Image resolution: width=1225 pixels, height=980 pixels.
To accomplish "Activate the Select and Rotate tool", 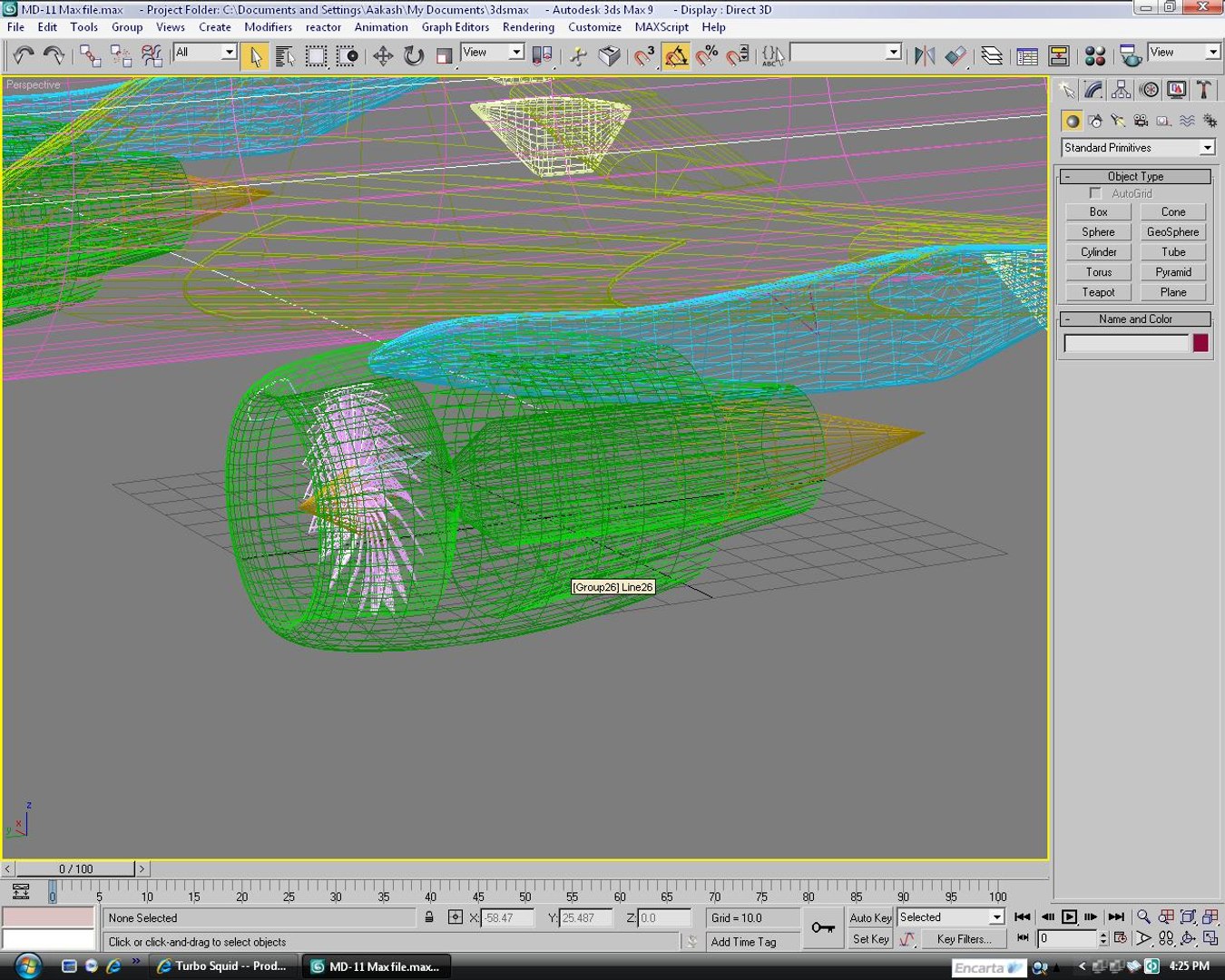I will click(x=414, y=56).
